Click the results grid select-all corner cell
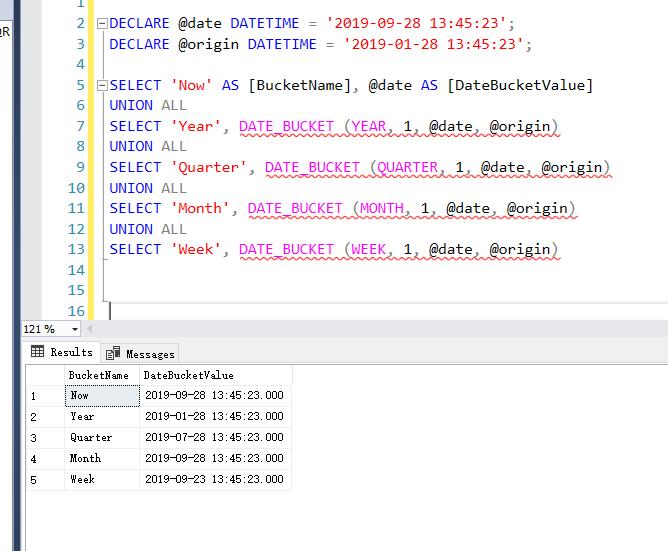Screen dimensions: 668x551 tap(45, 375)
